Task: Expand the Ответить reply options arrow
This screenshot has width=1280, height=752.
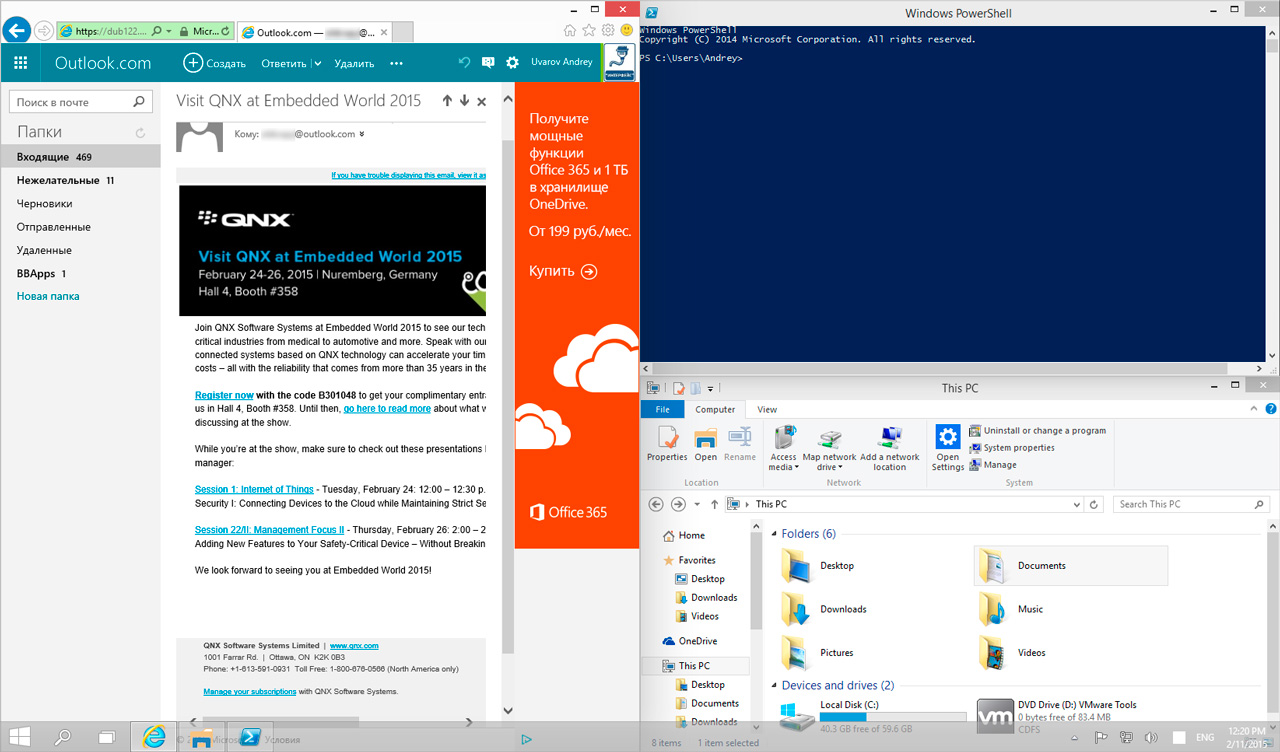Action: point(317,63)
